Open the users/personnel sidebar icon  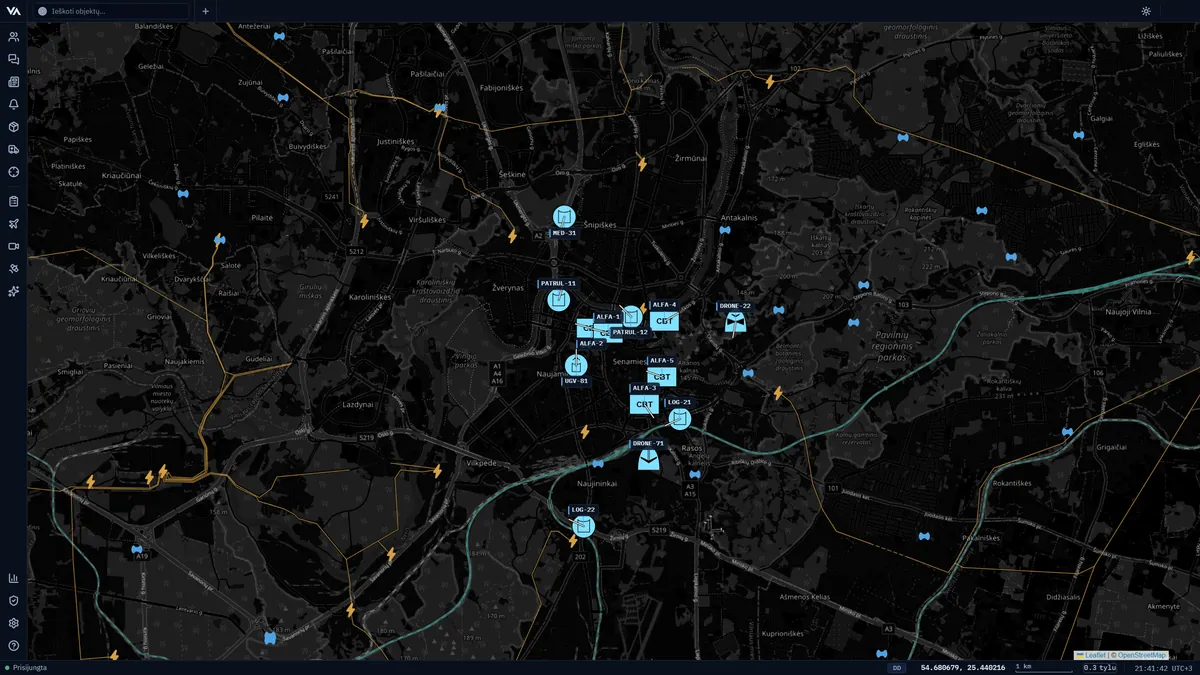pyautogui.click(x=14, y=36)
